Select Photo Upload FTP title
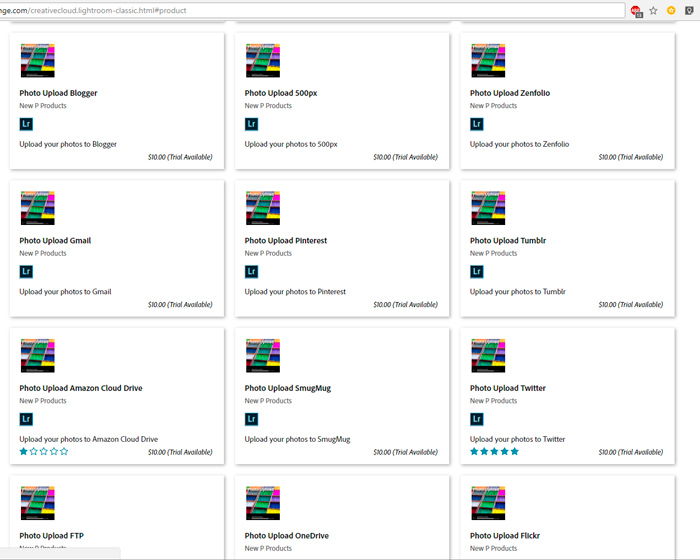Screen dimensions: 700x560 [x=51, y=535]
